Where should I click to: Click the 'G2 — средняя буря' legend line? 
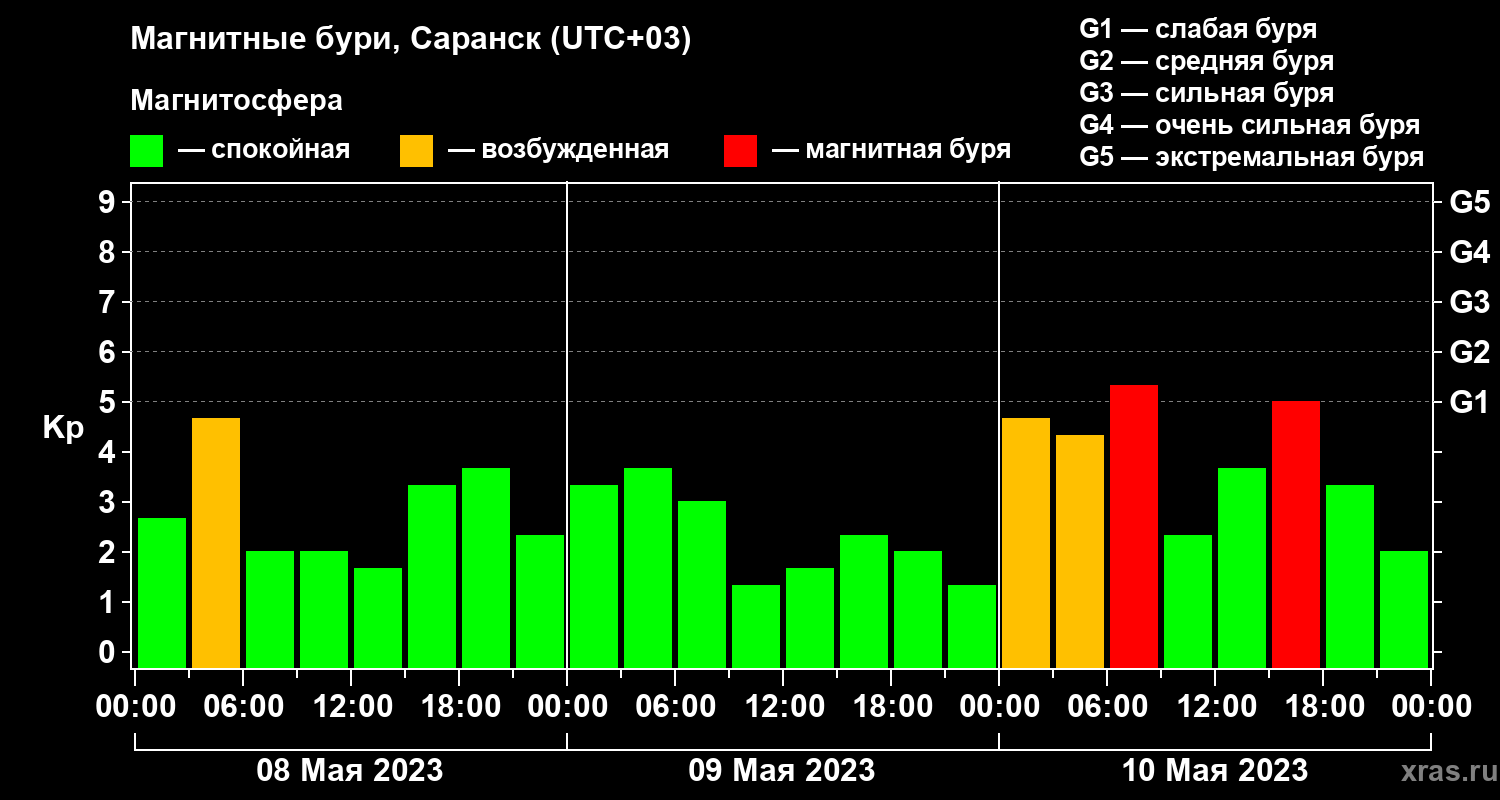[1206, 61]
